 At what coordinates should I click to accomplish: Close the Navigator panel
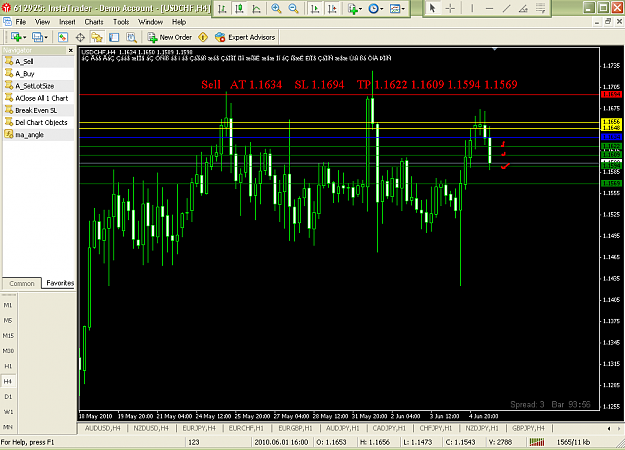[x=71, y=50]
